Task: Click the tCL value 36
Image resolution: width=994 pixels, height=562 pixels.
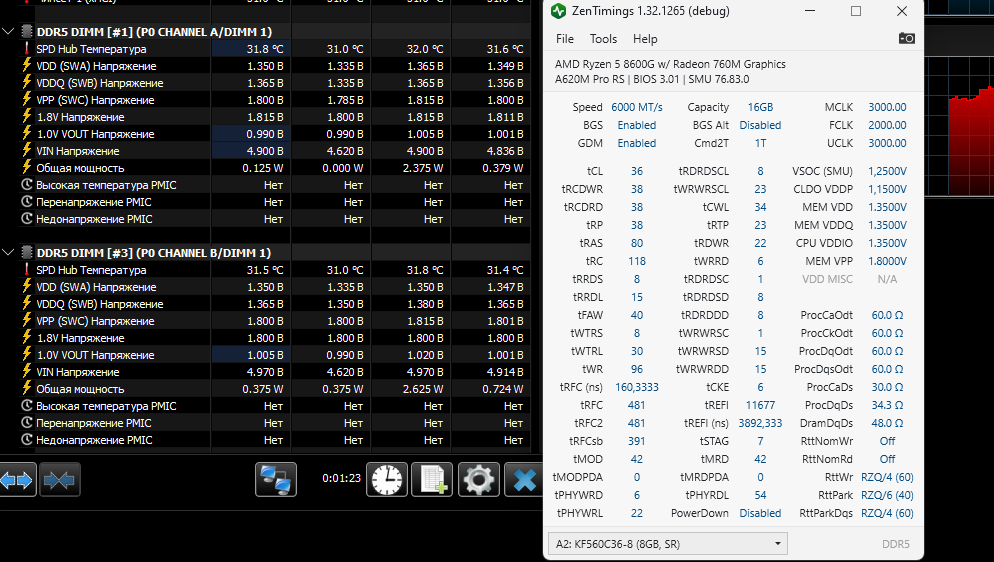Action: click(x=636, y=171)
